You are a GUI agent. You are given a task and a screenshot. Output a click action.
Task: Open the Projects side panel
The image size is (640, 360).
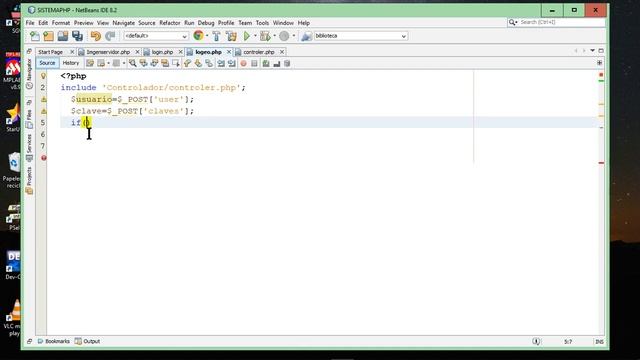(29, 180)
